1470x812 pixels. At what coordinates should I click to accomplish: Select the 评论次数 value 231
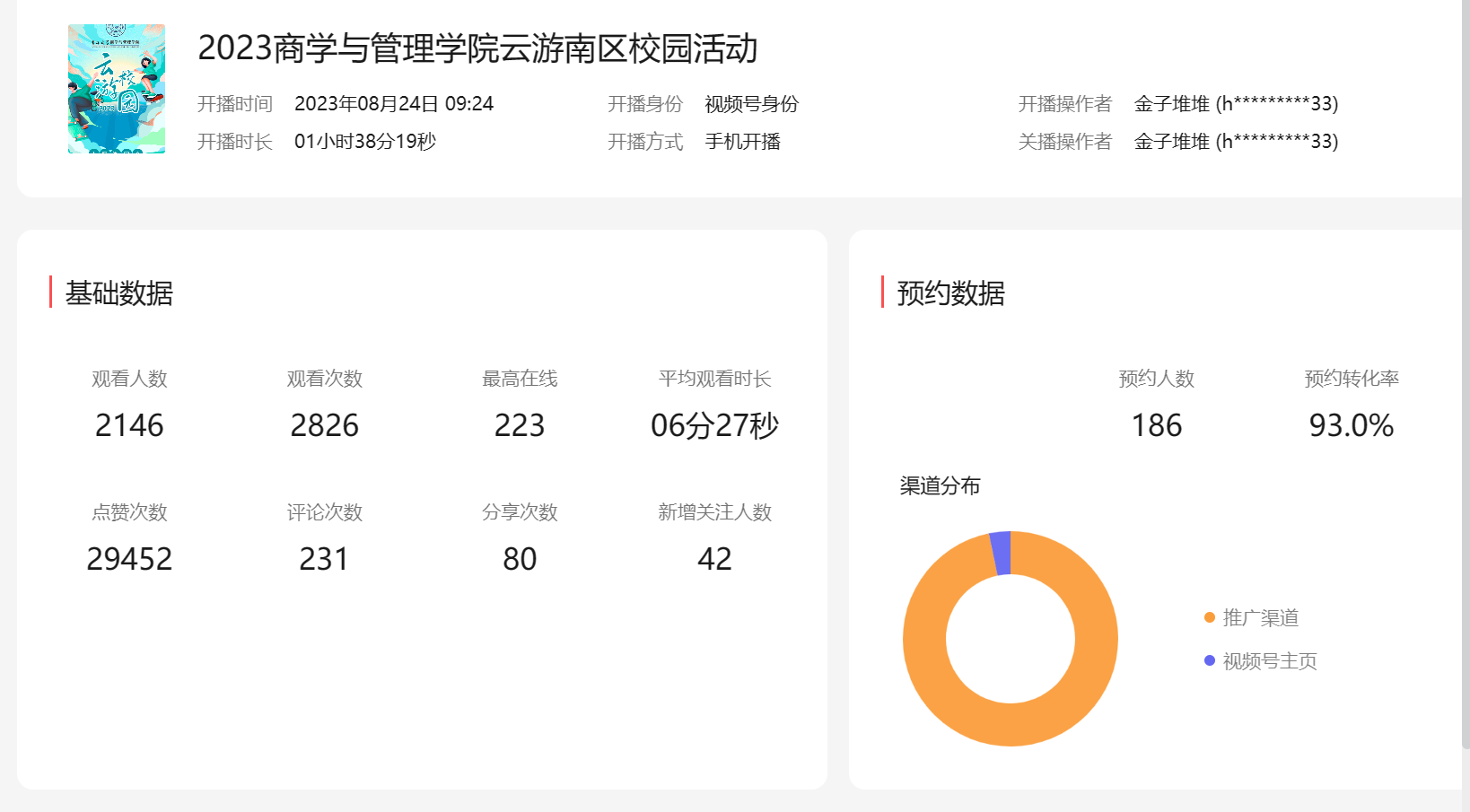[x=324, y=559]
